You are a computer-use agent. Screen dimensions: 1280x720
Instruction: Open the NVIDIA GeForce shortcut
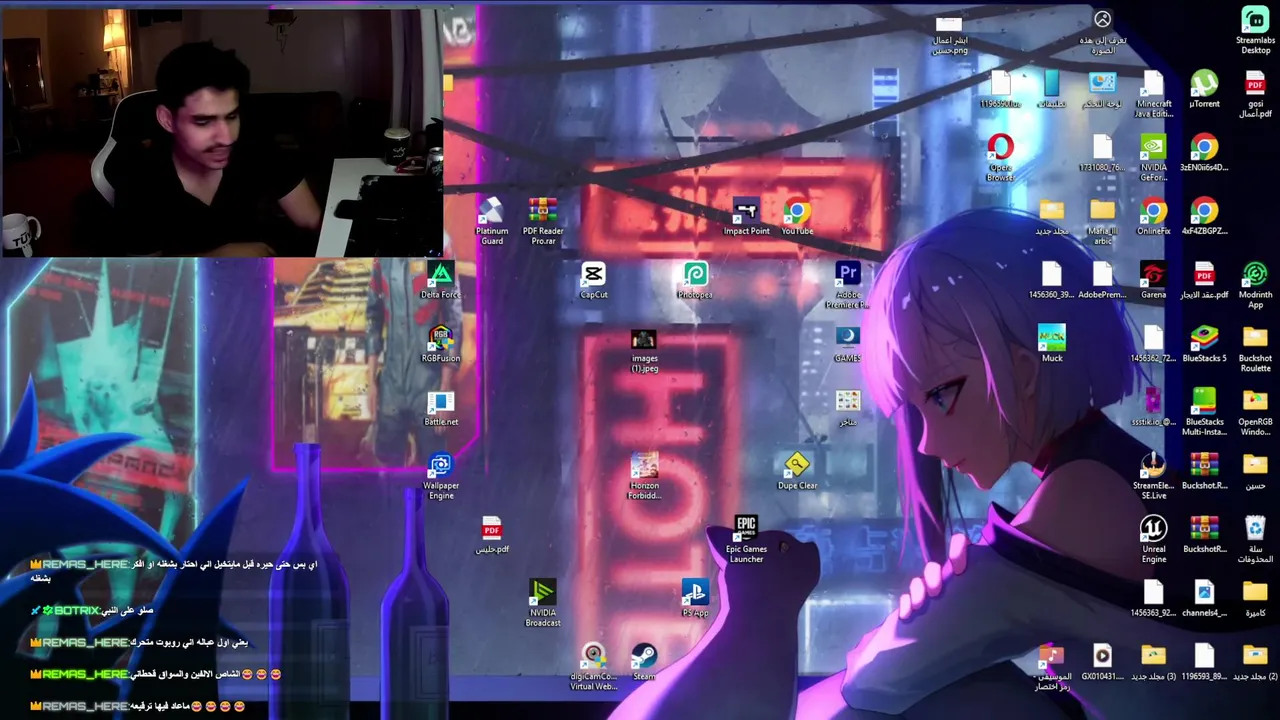point(1153,159)
